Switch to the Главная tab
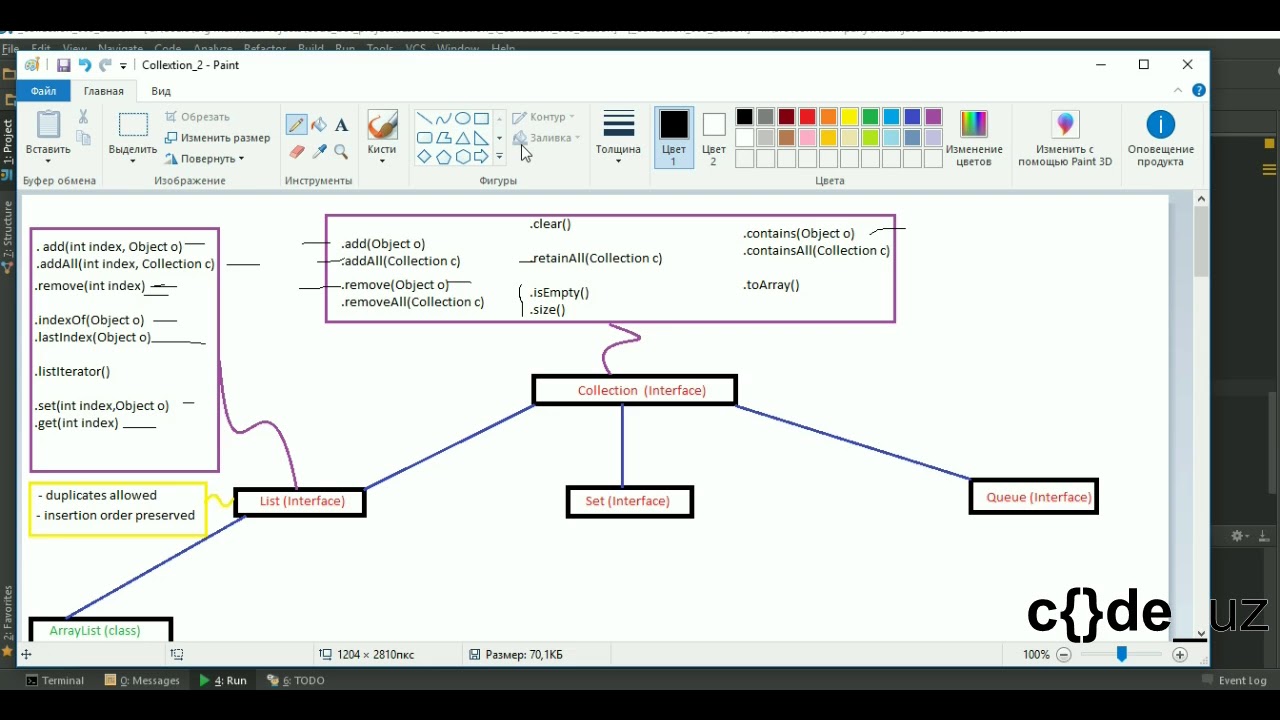This screenshot has width=1280, height=720. (104, 91)
